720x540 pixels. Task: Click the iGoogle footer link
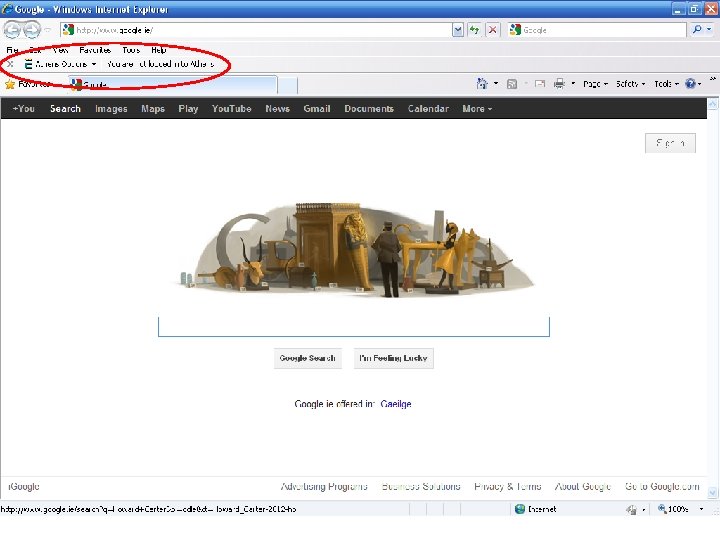point(24,486)
